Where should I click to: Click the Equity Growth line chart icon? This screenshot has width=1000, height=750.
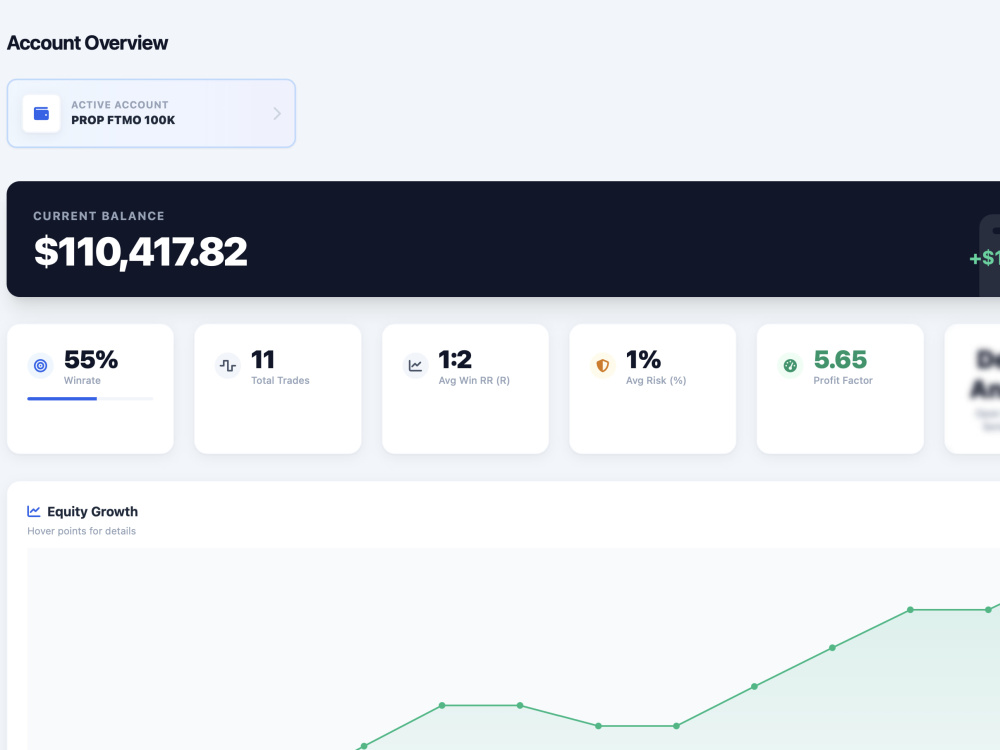[34, 511]
